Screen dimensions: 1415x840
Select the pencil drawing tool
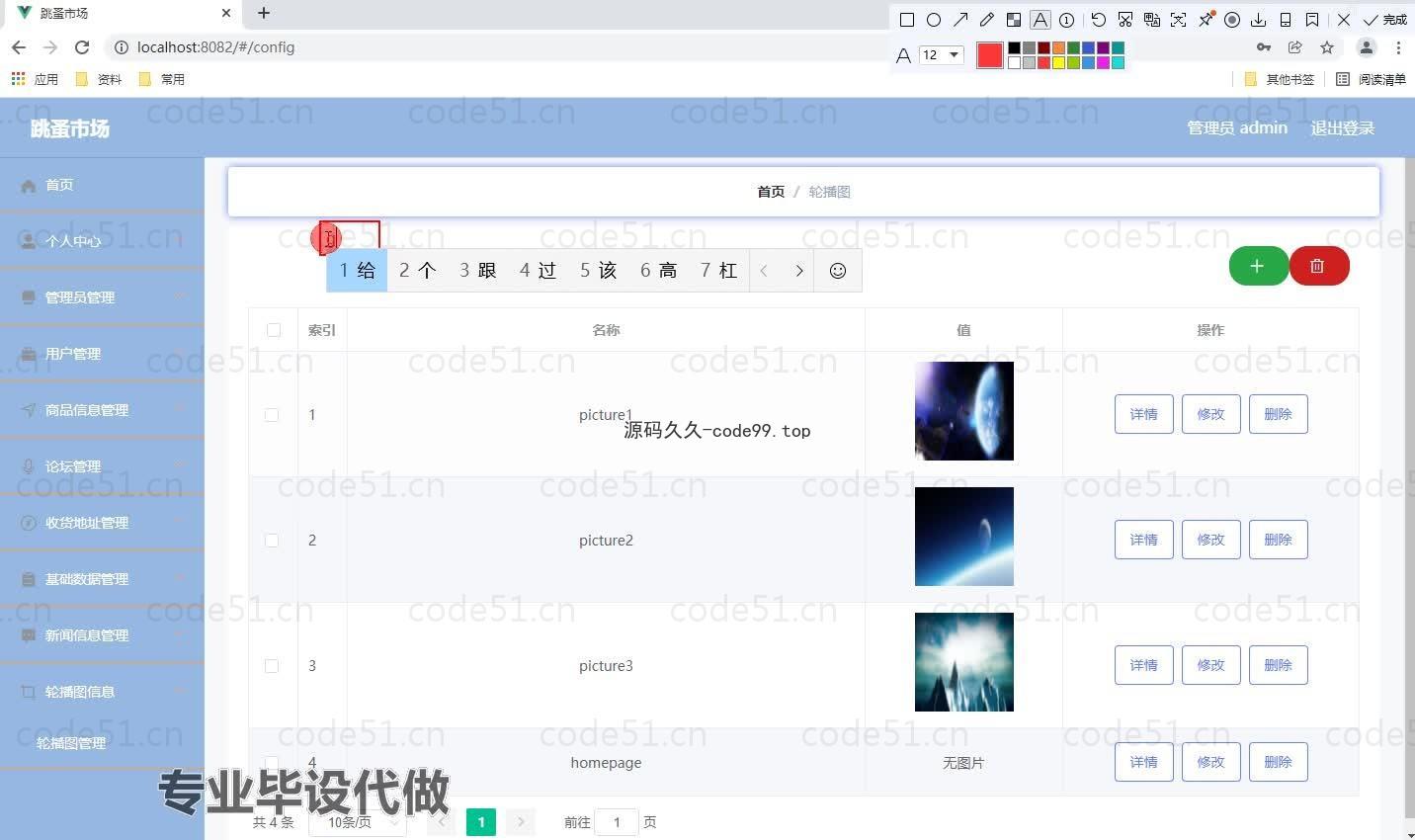(x=987, y=20)
